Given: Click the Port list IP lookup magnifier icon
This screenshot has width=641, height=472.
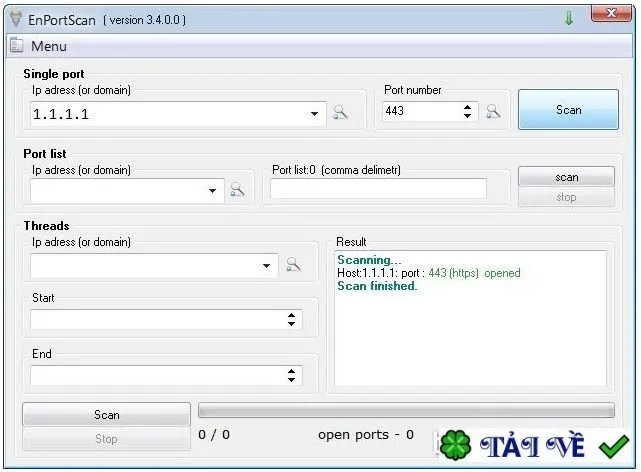Looking at the screenshot, I should point(238,189).
